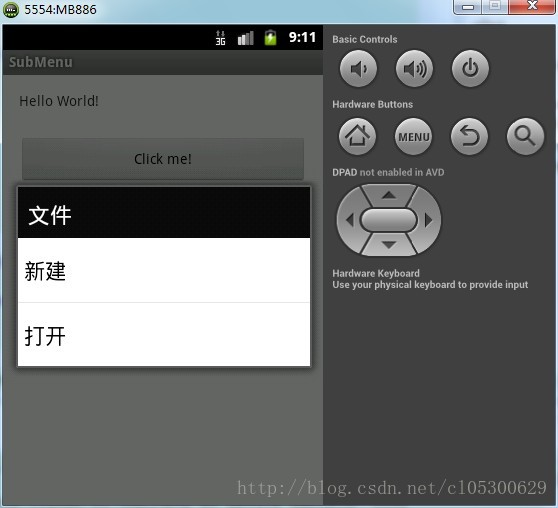Maximize the 5554:MB886 emulator window
Image resolution: width=558 pixels, height=508 pixels.
click(495, 7)
